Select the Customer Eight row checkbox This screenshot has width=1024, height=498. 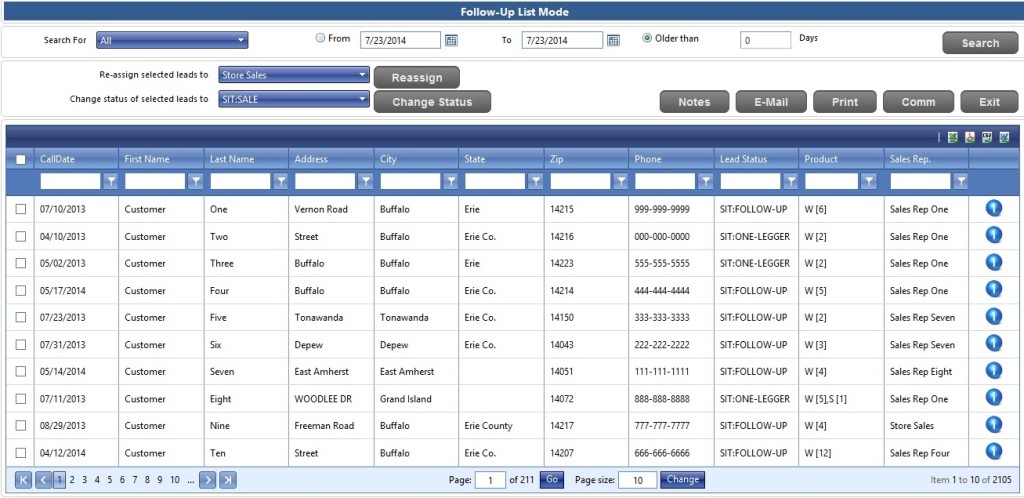(x=21, y=399)
